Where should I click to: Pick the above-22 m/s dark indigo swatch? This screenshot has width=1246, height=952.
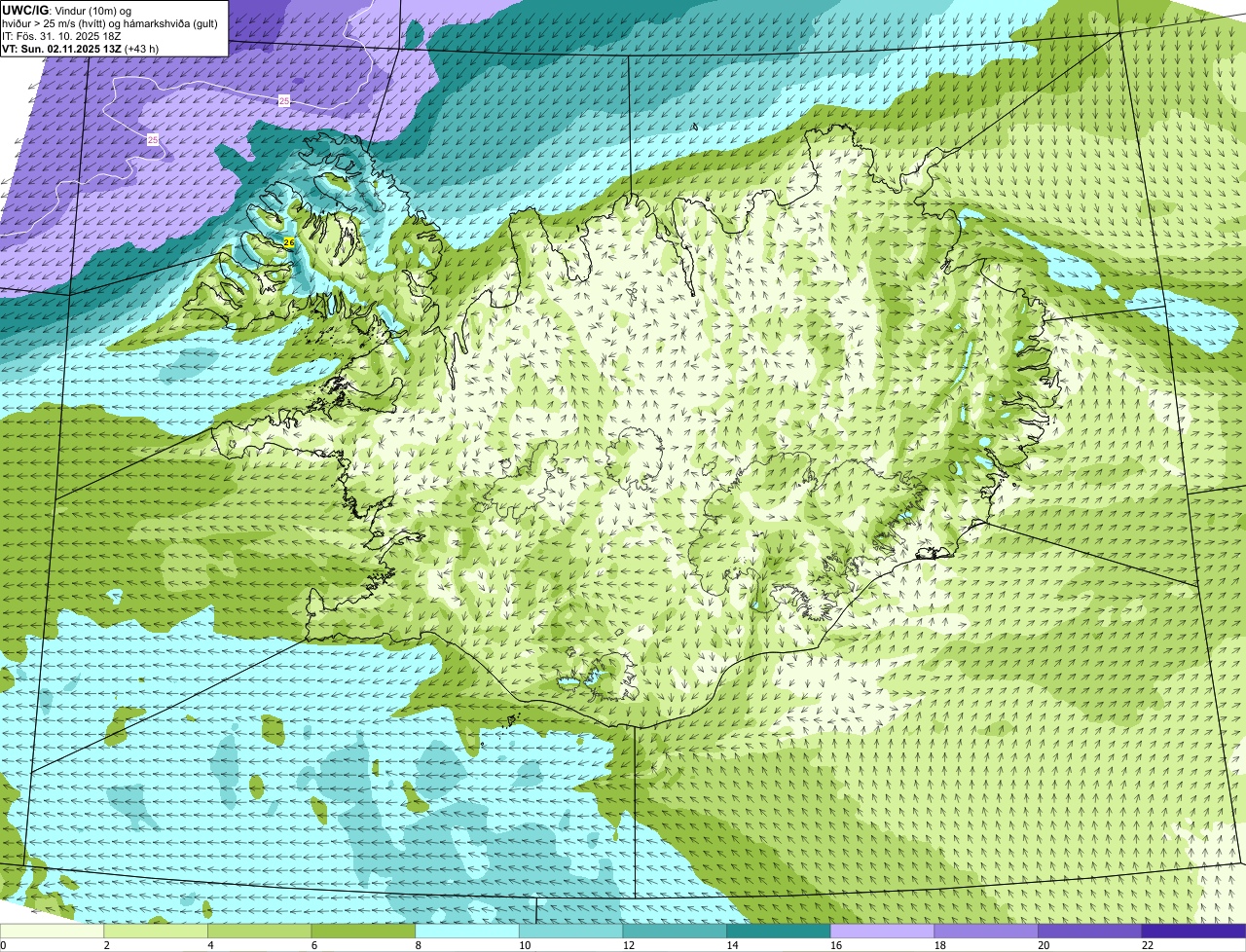point(1193,931)
